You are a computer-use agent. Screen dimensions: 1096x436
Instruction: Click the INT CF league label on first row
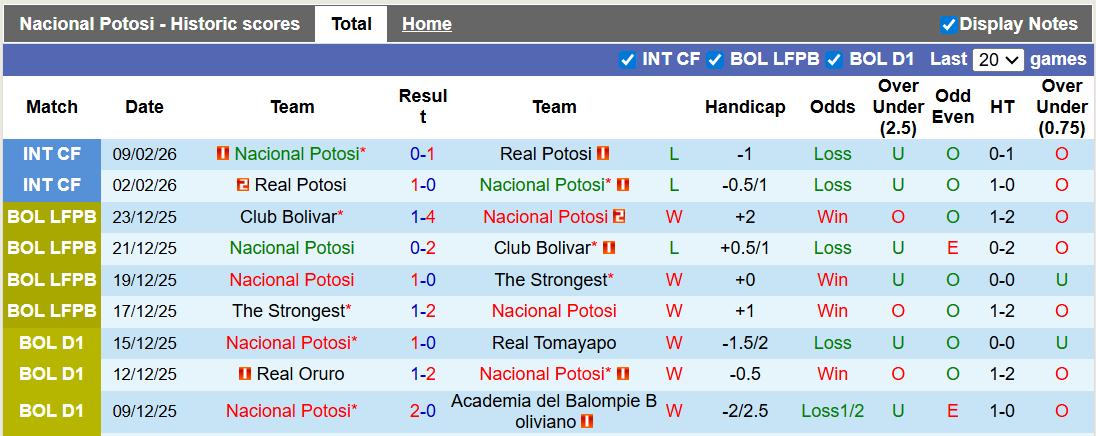pos(51,154)
